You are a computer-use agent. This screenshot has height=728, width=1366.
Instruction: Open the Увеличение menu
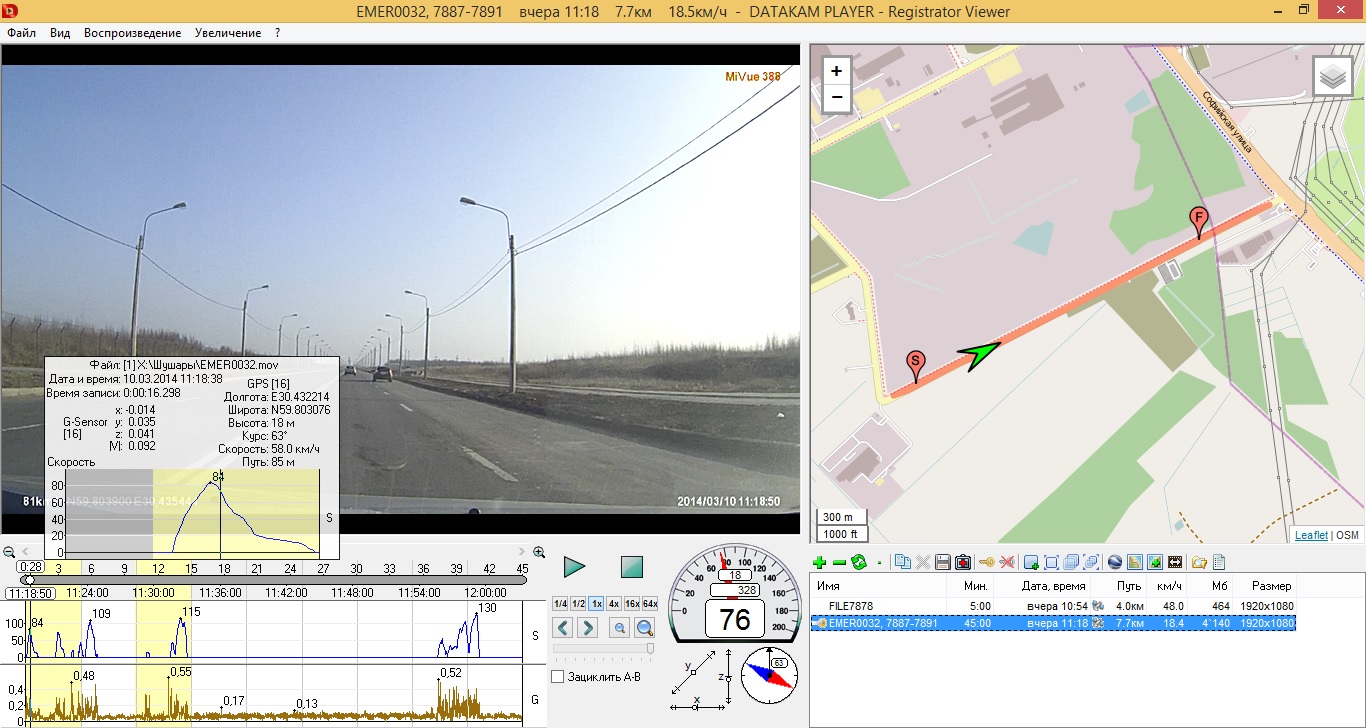coord(228,33)
